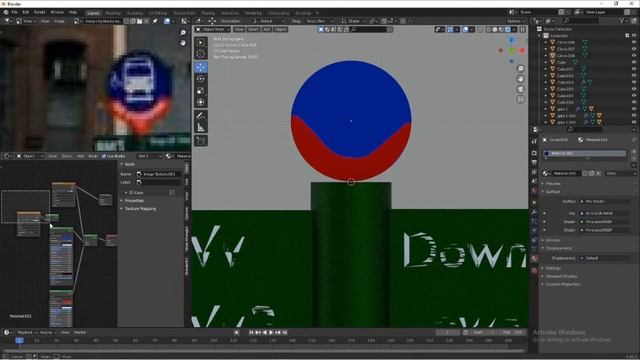
Task: Open the viewport Add menu
Action: pyautogui.click(x=267, y=29)
